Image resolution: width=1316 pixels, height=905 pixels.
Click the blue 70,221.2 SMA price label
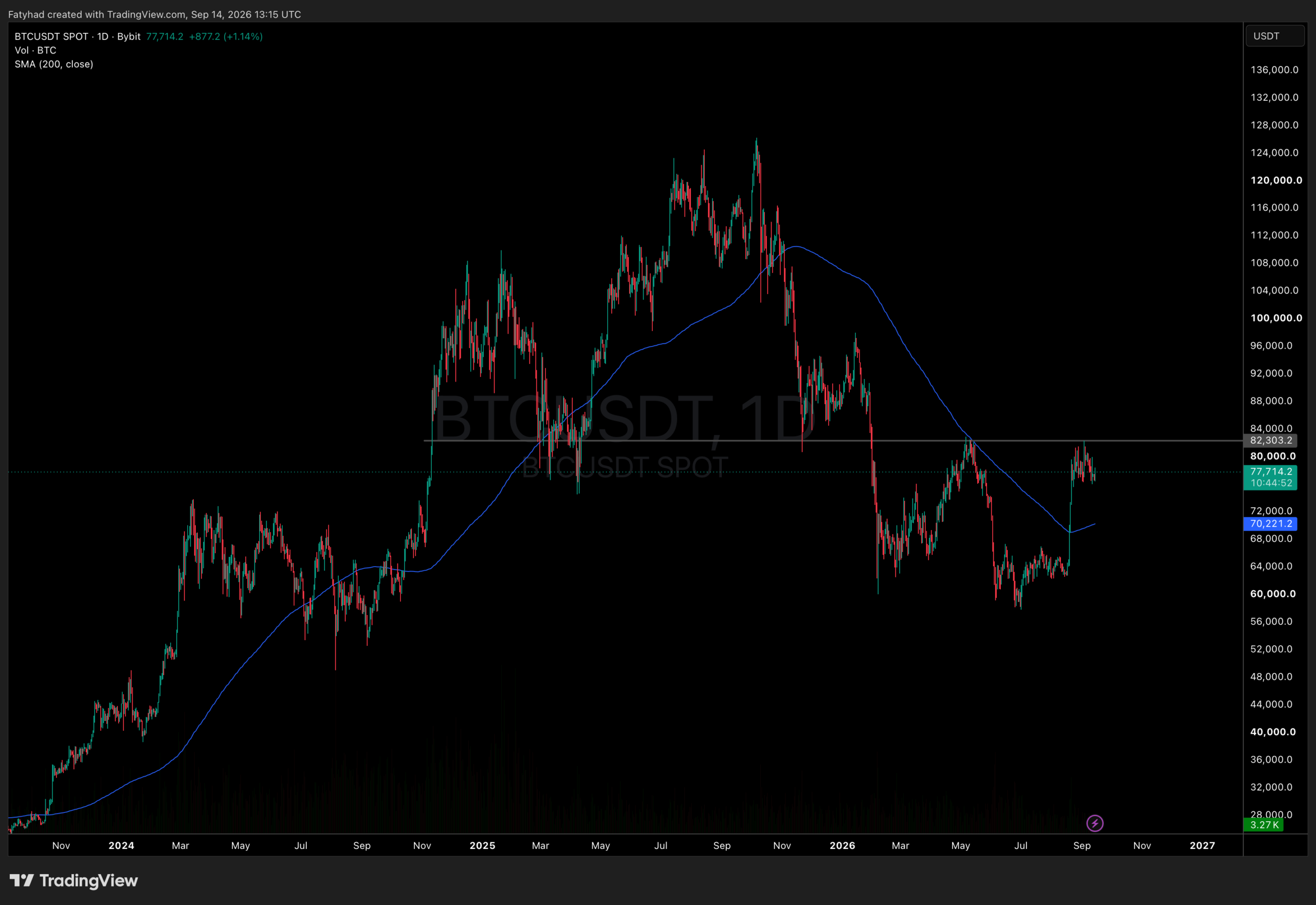coord(1271,523)
